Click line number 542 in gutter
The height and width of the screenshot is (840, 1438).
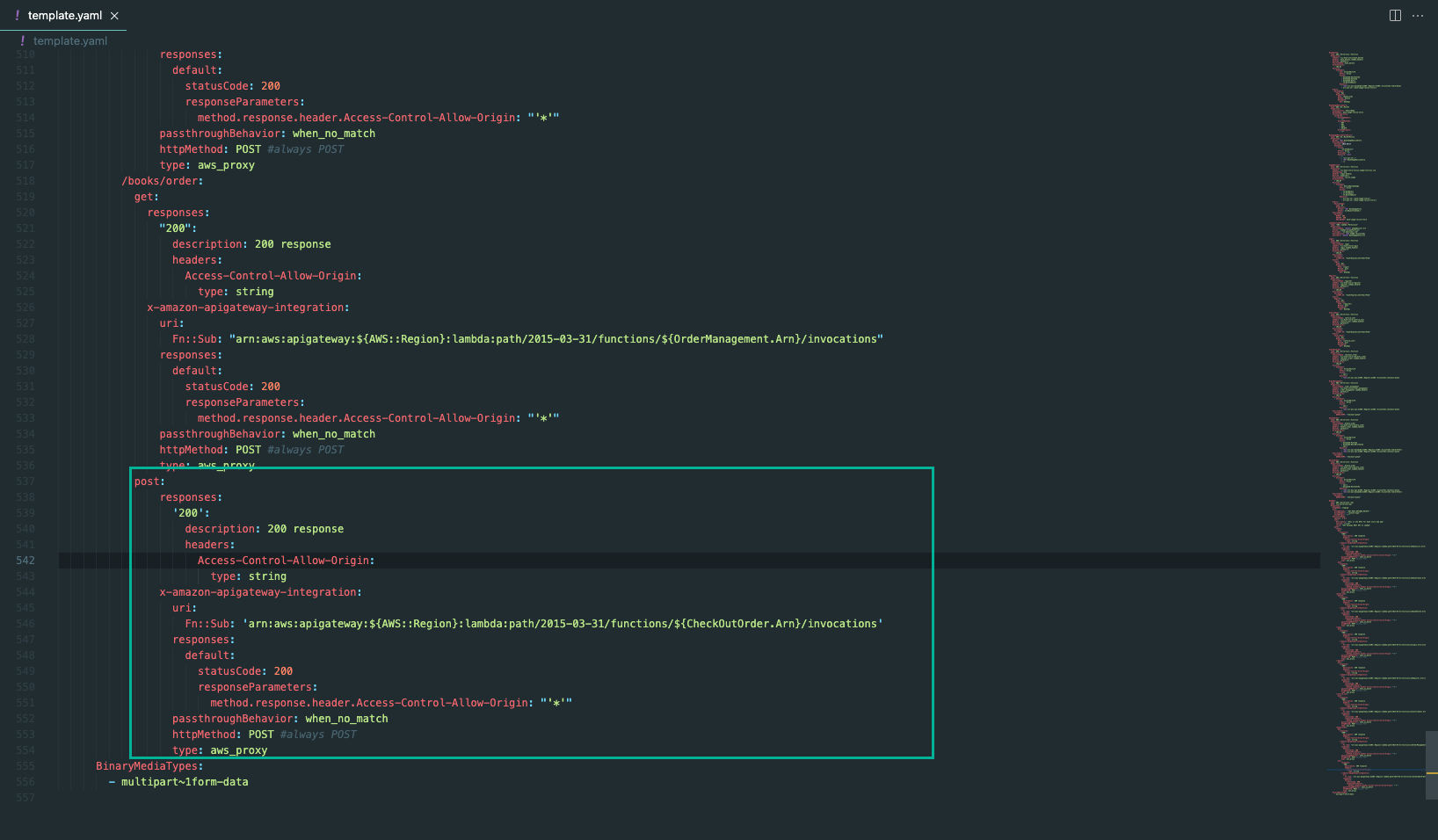(x=25, y=561)
